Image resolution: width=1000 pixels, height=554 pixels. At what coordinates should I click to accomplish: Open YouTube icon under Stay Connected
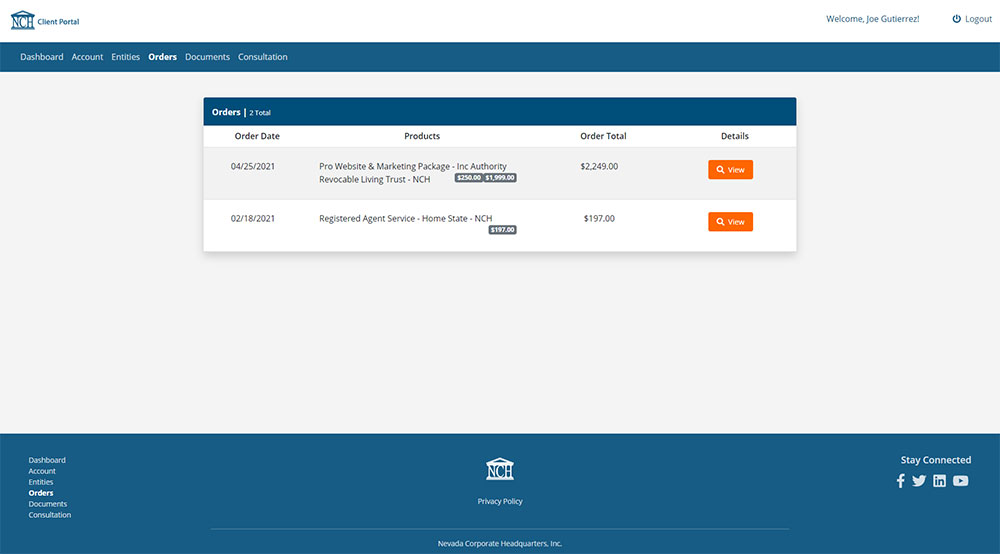(x=960, y=481)
